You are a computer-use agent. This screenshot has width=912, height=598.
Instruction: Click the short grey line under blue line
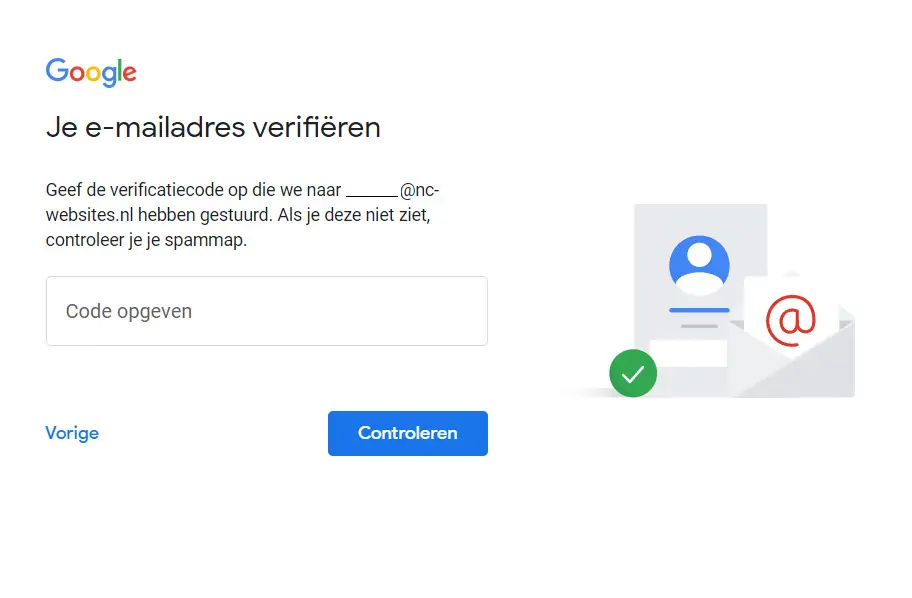699,326
